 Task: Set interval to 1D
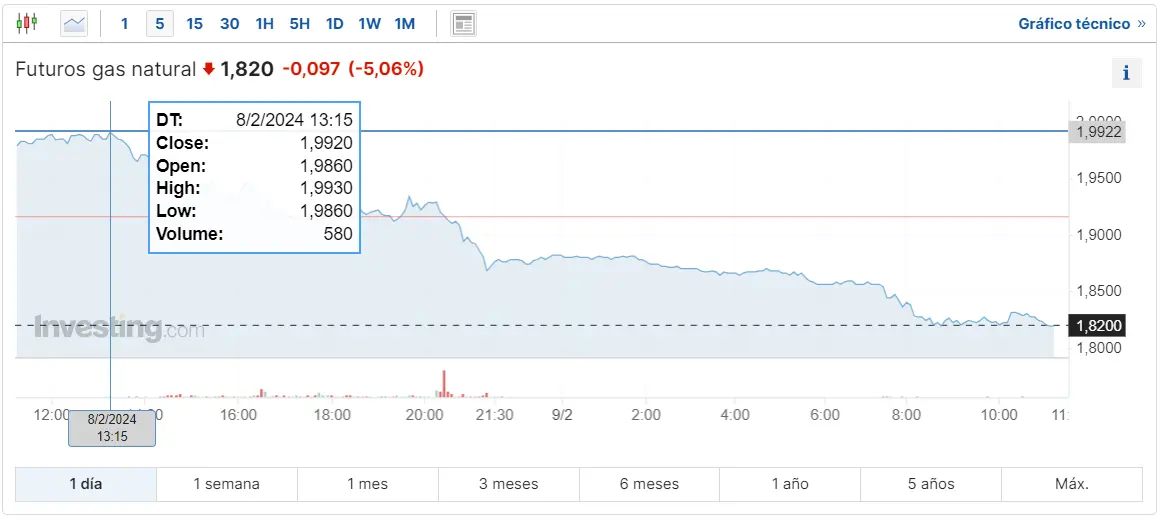(334, 23)
